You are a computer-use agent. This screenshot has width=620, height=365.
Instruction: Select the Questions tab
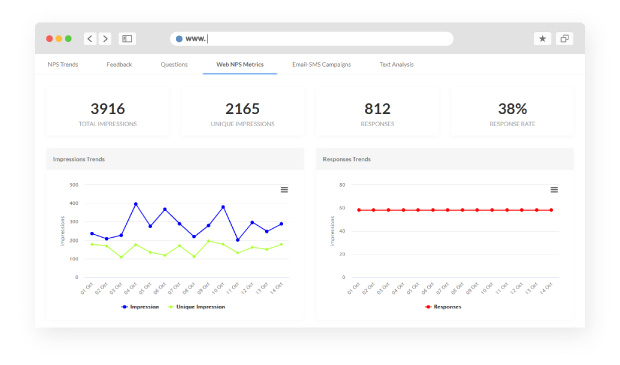pos(174,64)
